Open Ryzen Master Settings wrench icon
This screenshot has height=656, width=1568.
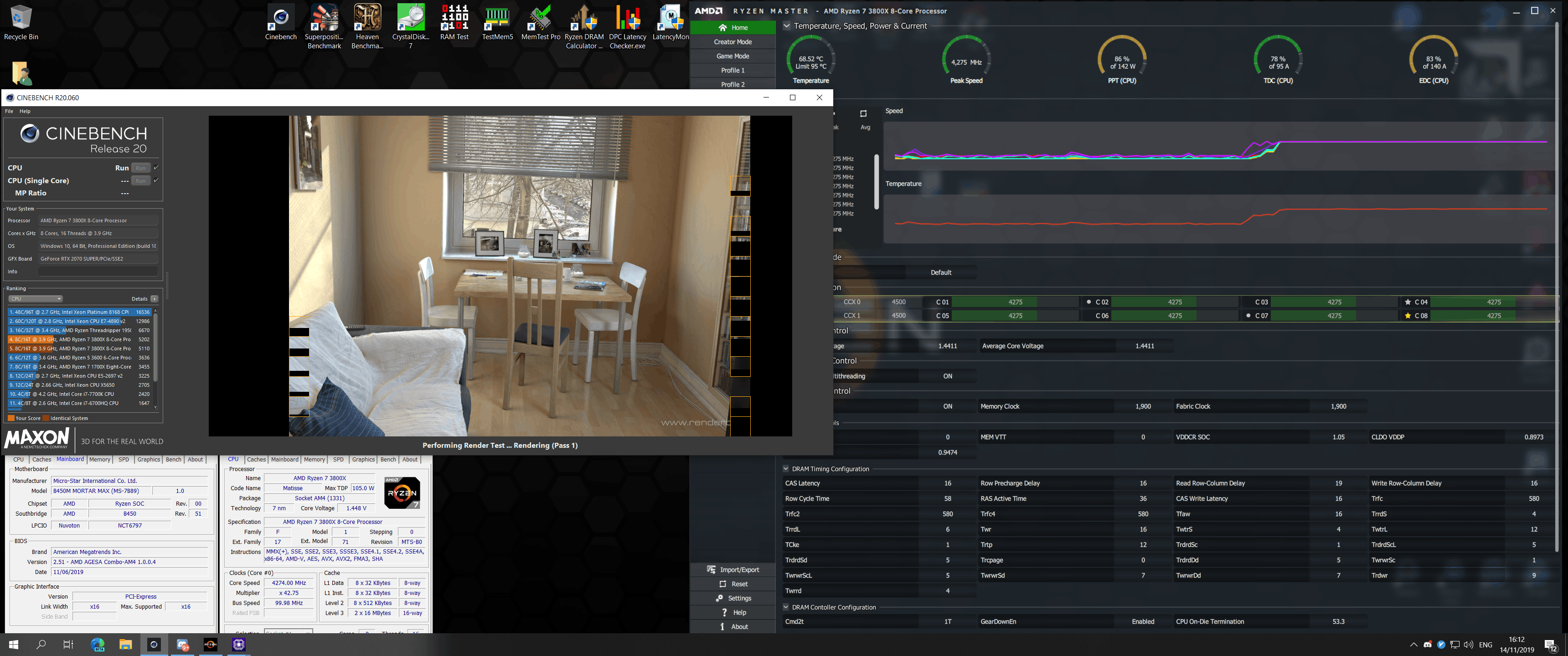click(719, 598)
